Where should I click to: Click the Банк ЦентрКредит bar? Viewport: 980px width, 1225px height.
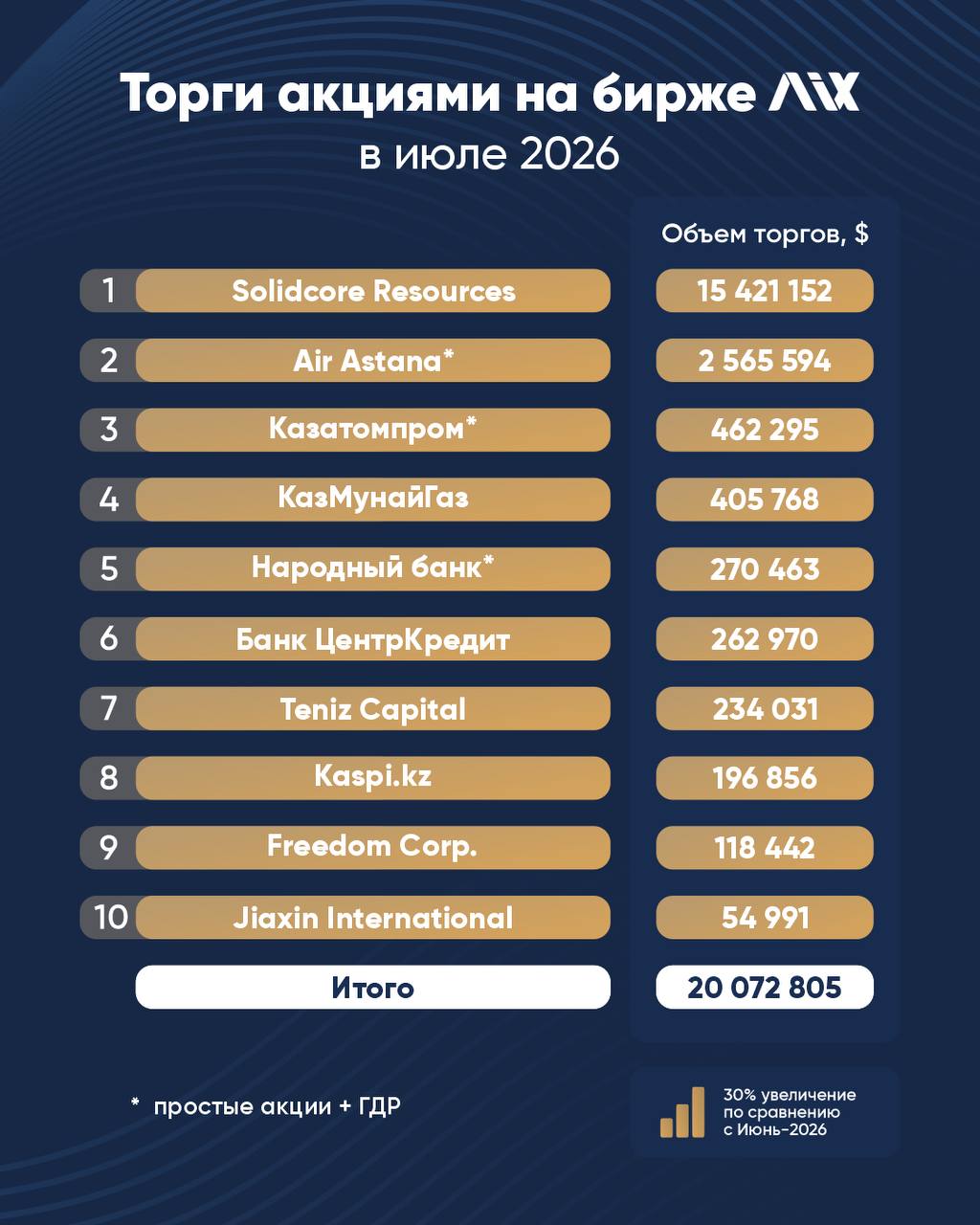coord(373,639)
